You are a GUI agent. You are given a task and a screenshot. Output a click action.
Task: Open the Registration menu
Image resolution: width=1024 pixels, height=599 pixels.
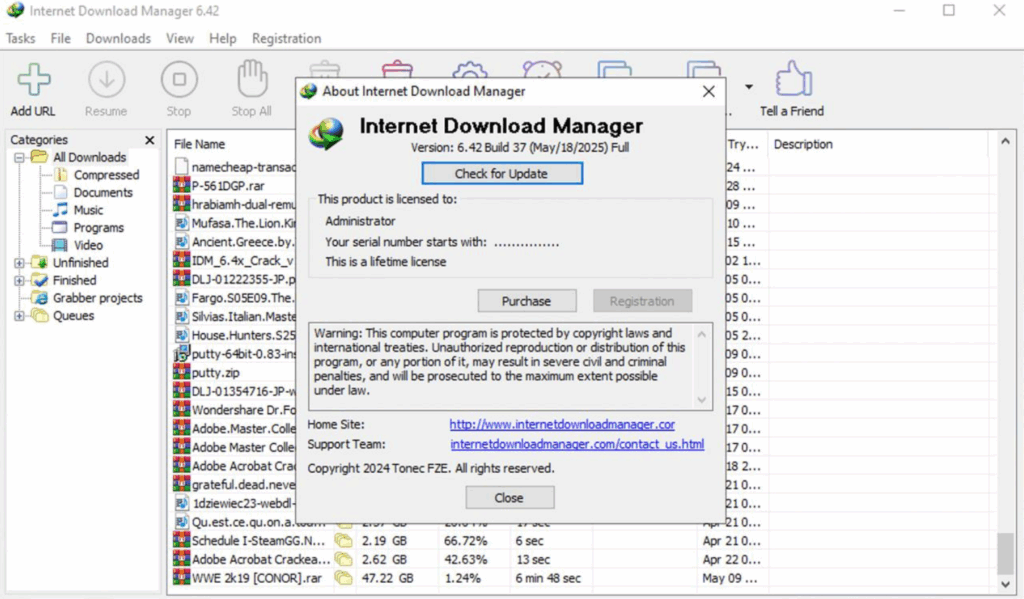point(286,38)
